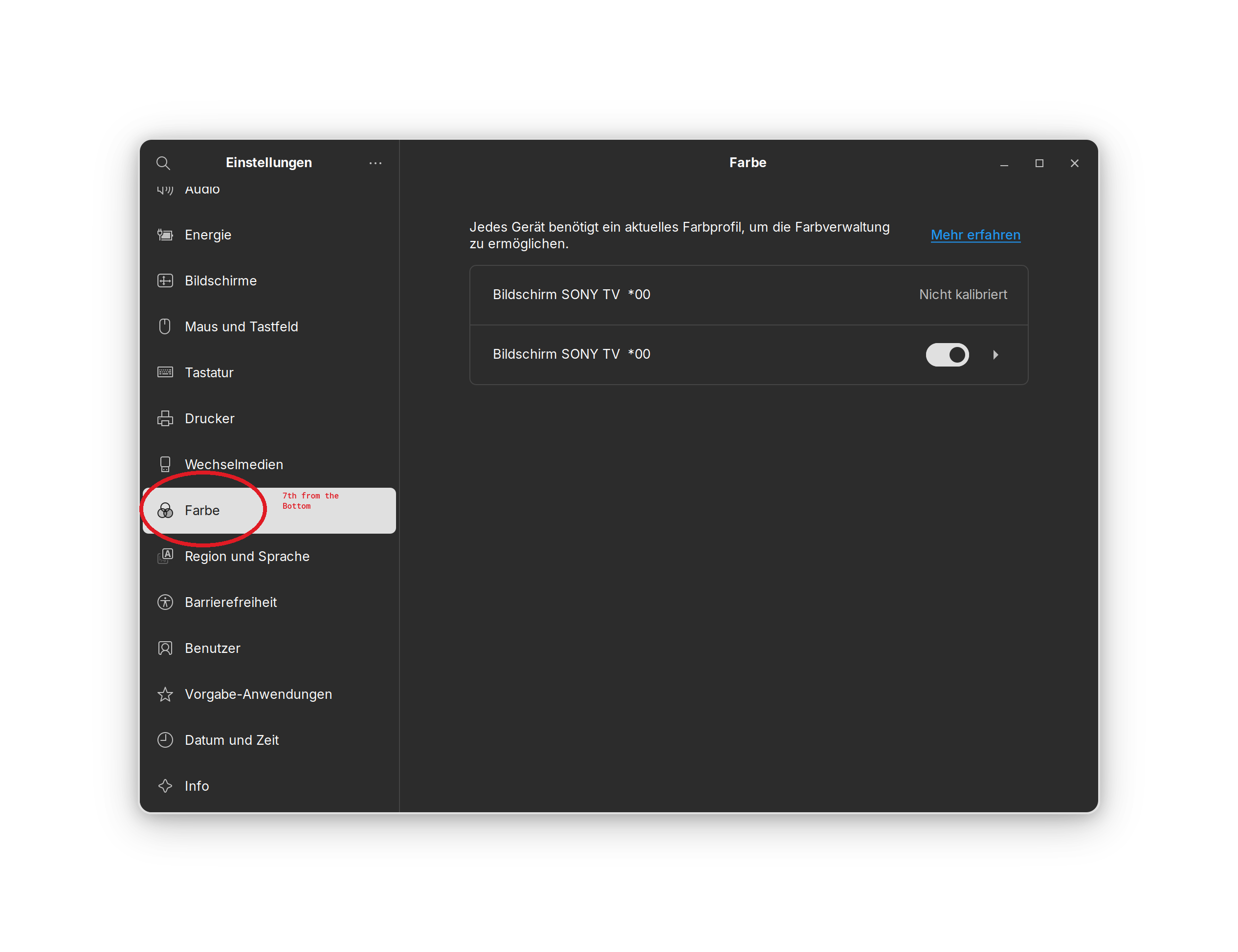Select the Bildschirme SONY TV row showing Nicht kalibriert
Screen dimensions: 1238x952
[x=748, y=295]
